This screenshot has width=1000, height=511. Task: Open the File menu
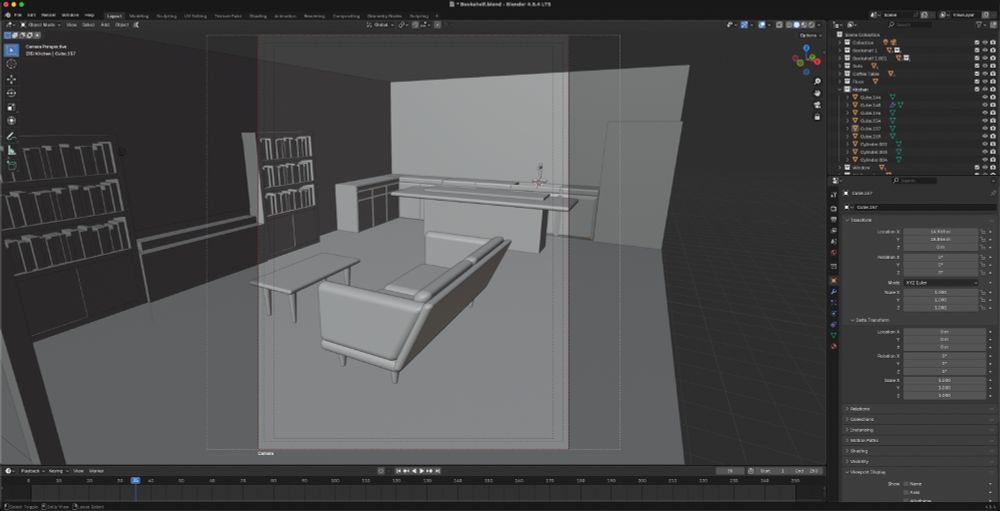pyautogui.click(x=17, y=15)
